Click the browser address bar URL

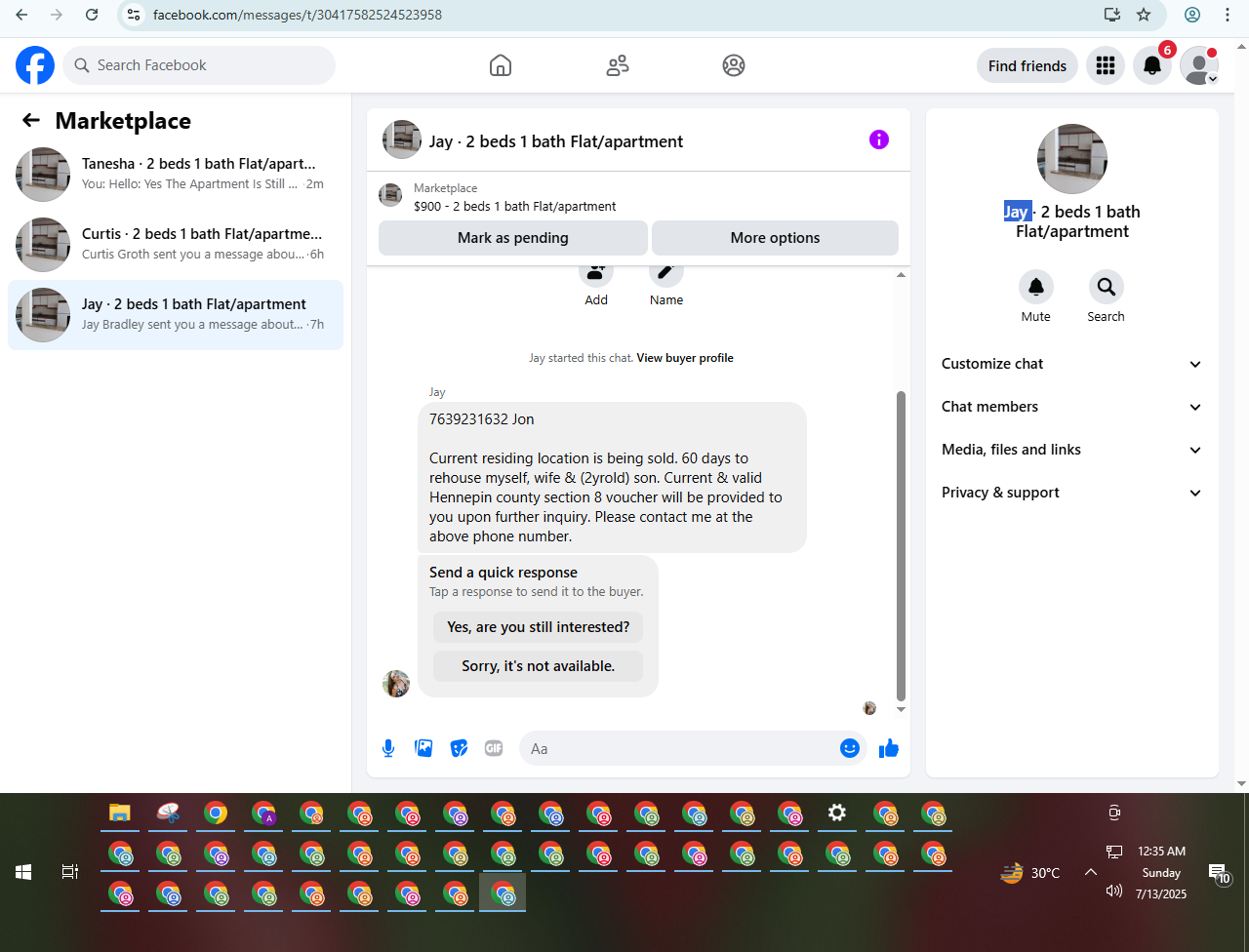(x=298, y=15)
